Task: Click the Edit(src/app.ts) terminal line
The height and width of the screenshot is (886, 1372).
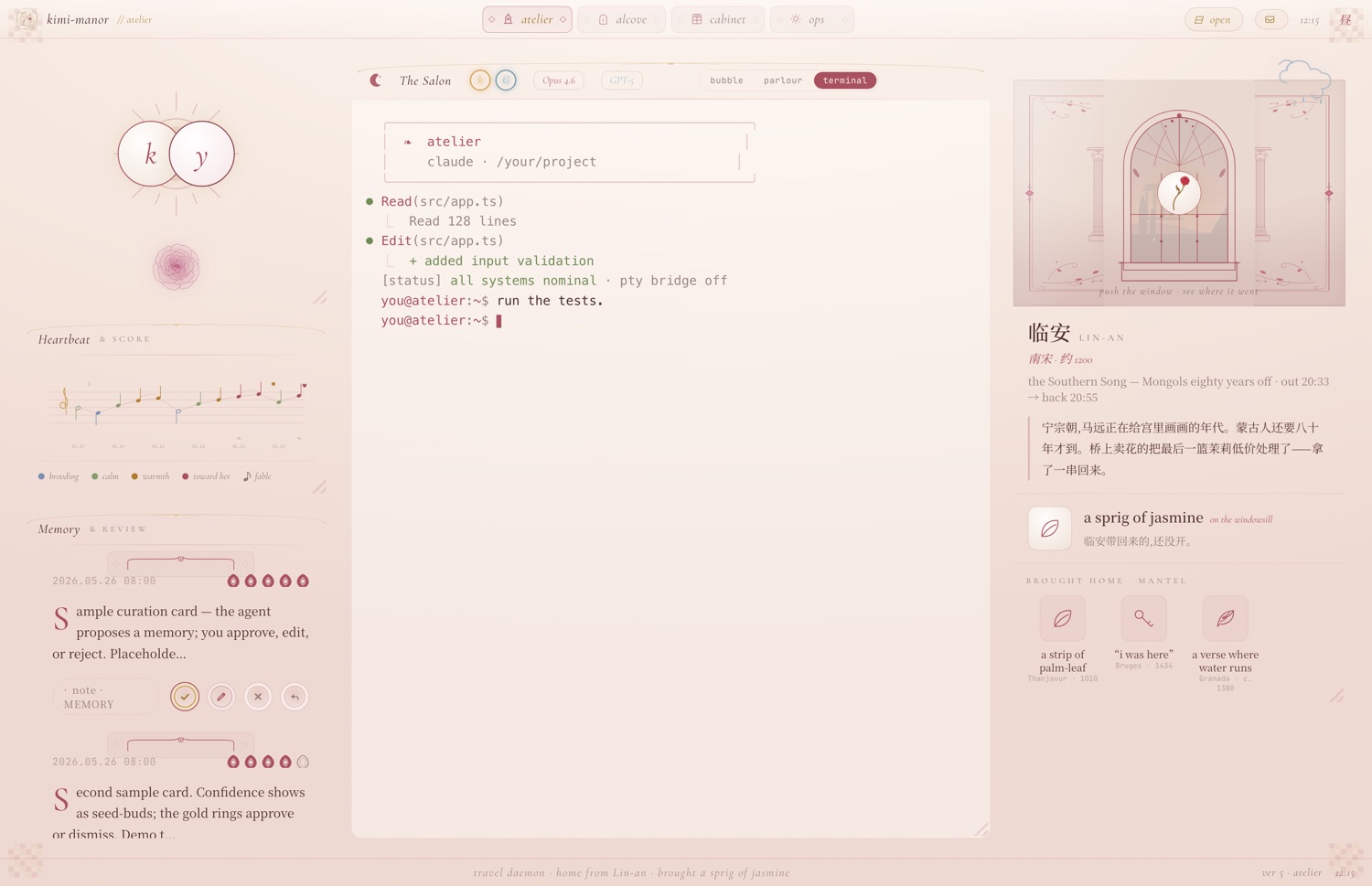Action: (442, 240)
